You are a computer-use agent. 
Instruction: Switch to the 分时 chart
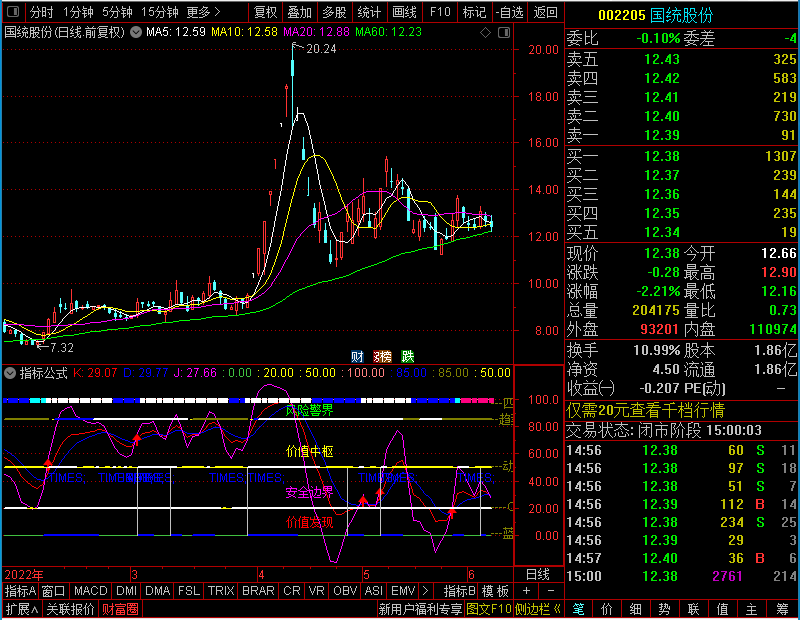41,12
